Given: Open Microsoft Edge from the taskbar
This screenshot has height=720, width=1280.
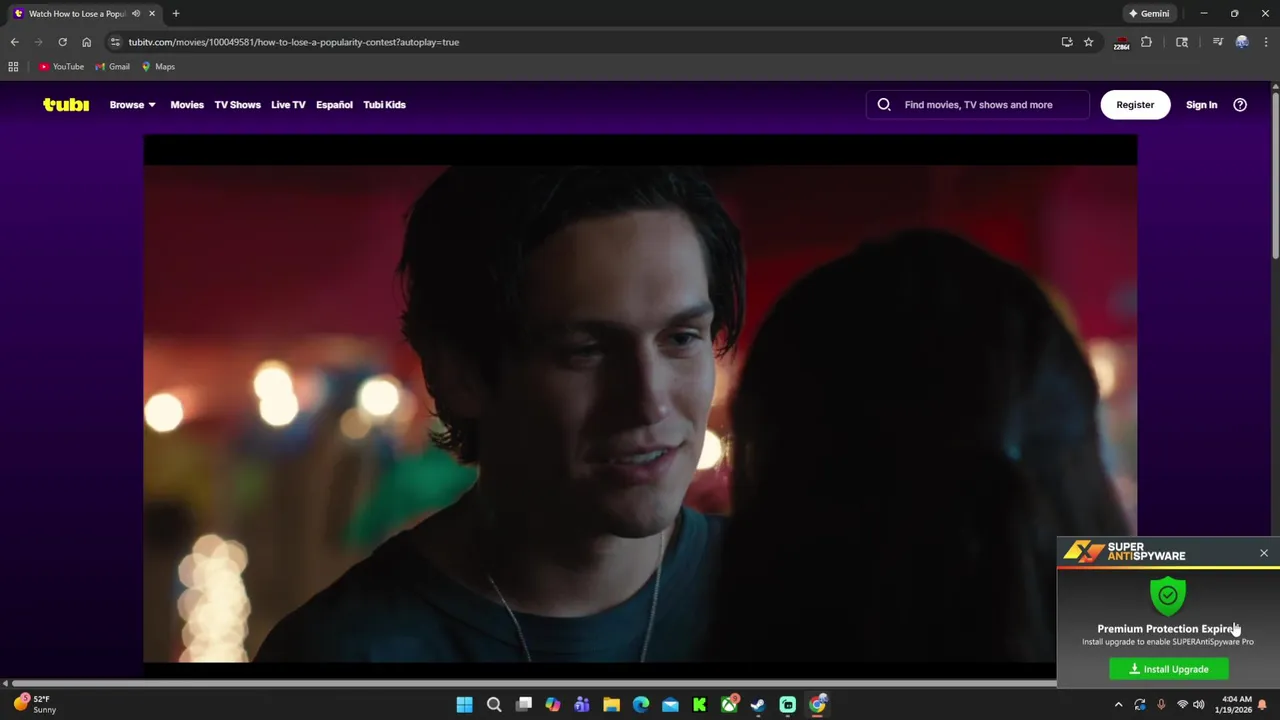Looking at the screenshot, I should click(x=641, y=704).
